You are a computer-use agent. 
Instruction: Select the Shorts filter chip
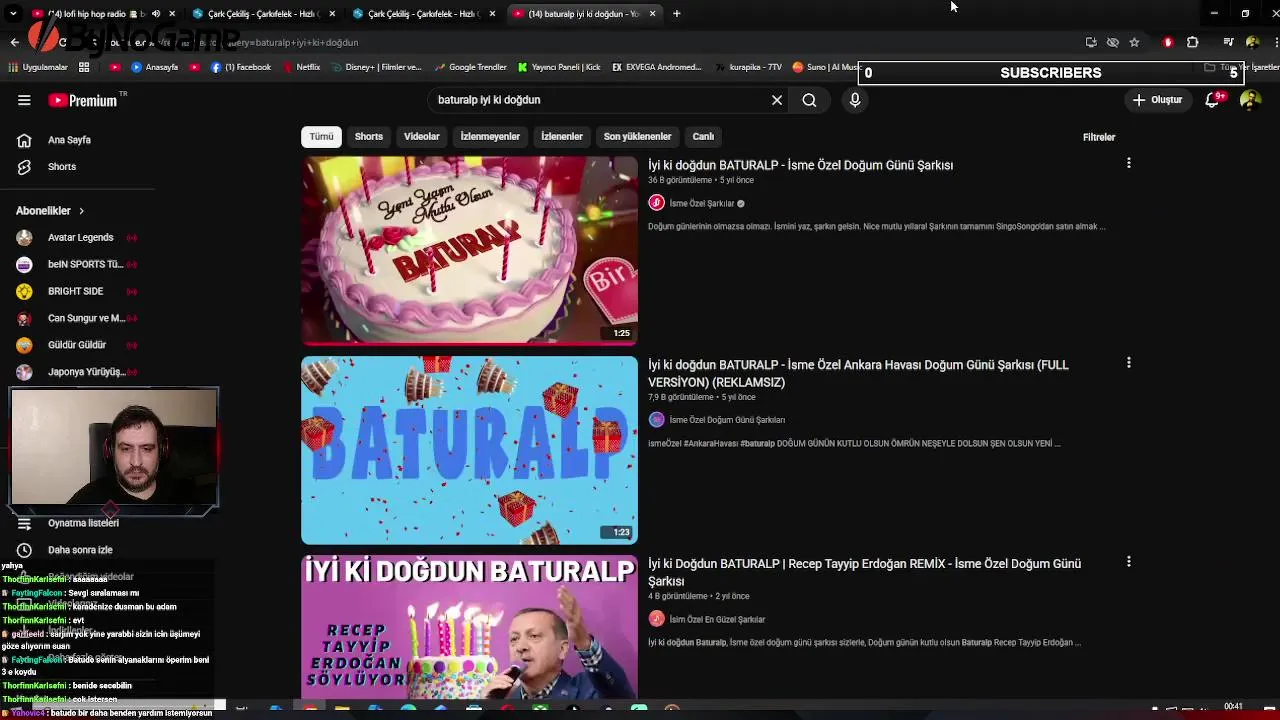pos(369,136)
